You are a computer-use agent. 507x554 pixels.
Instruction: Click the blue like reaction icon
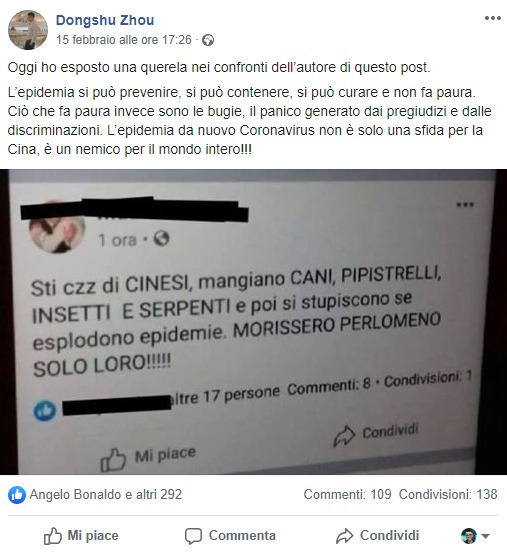(17, 495)
